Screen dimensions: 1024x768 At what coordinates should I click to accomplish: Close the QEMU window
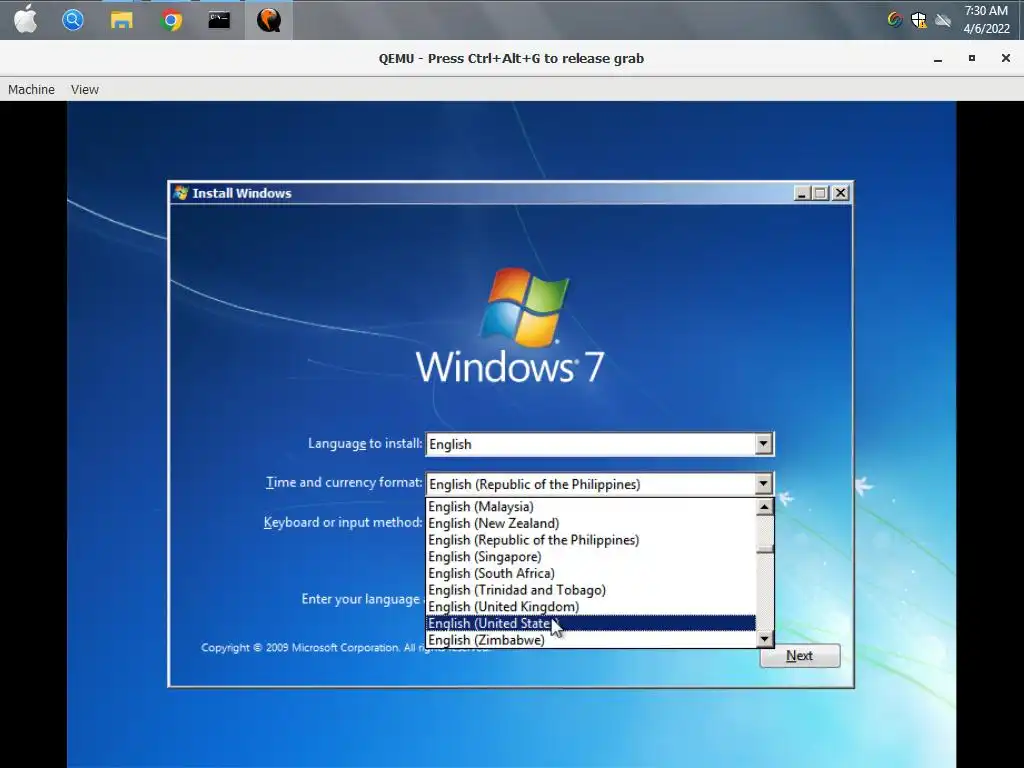click(x=1006, y=59)
